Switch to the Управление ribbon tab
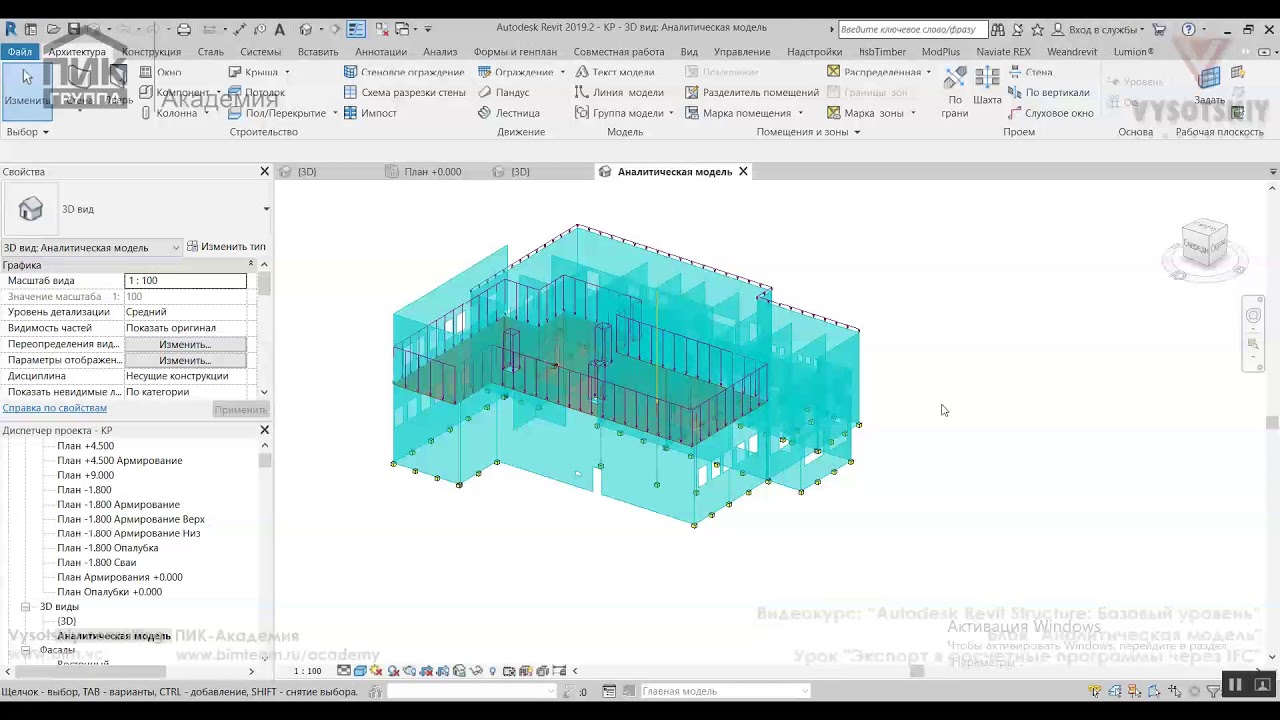Image resolution: width=1280 pixels, height=720 pixels. (742, 52)
